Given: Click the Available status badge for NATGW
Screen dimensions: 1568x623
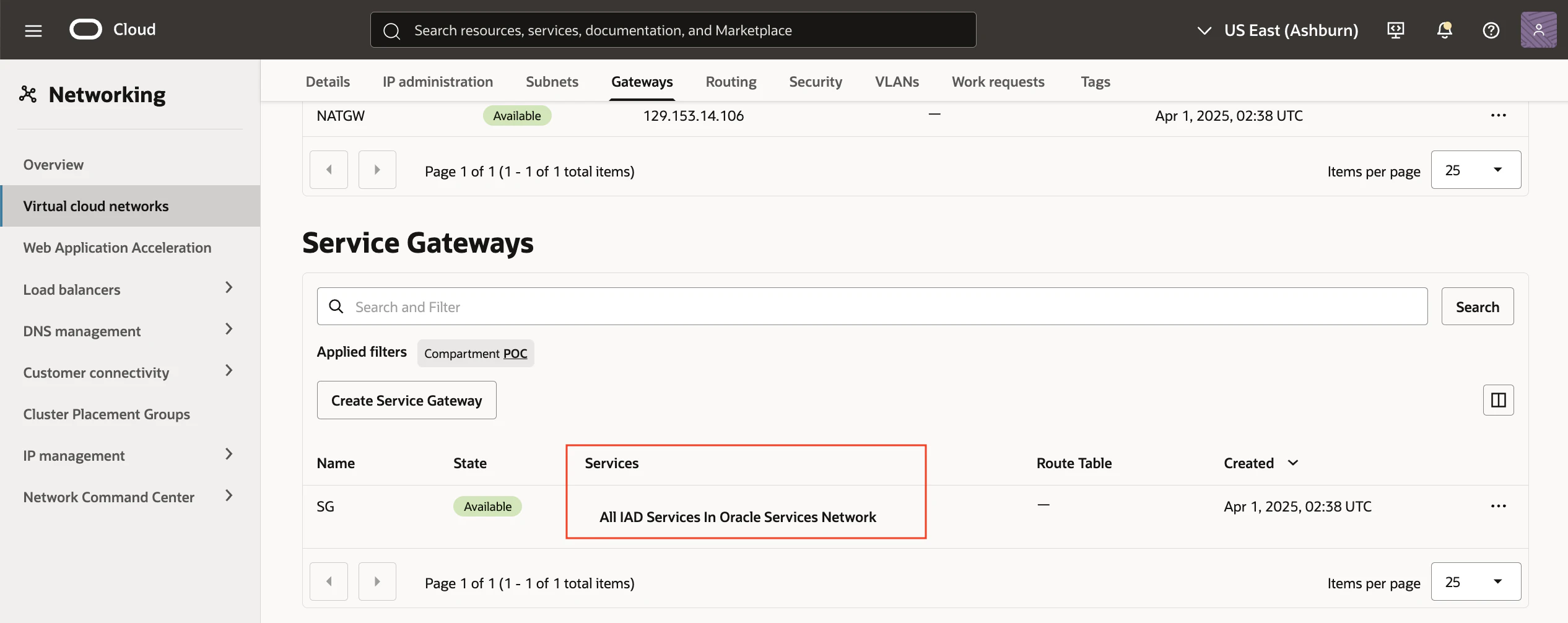Looking at the screenshot, I should [x=517, y=116].
